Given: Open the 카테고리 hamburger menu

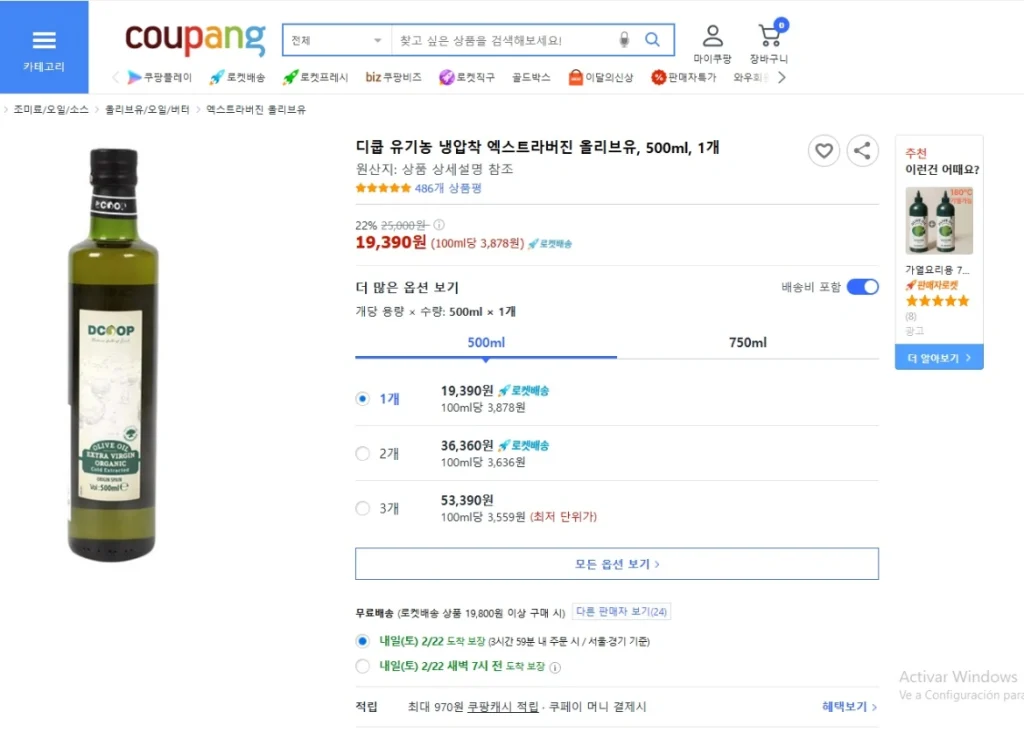Looking at the screenshot, I should click(x=44, y=47).
